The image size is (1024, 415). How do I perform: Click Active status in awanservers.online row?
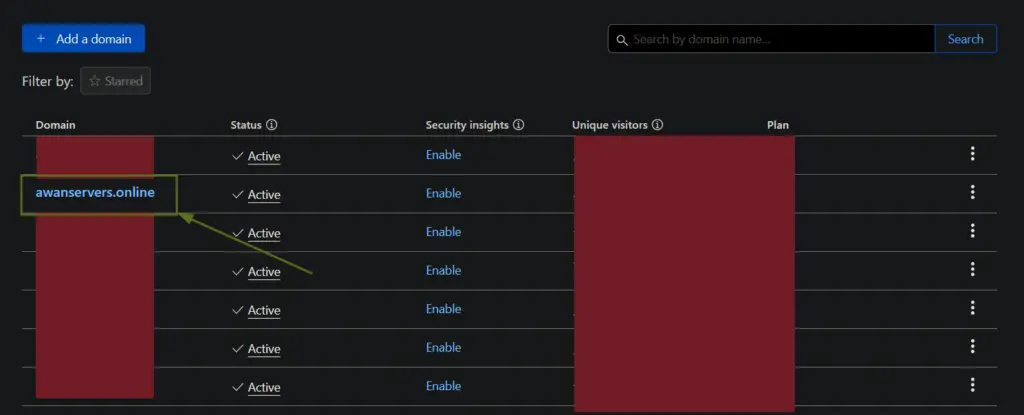(x=264, y=195)
